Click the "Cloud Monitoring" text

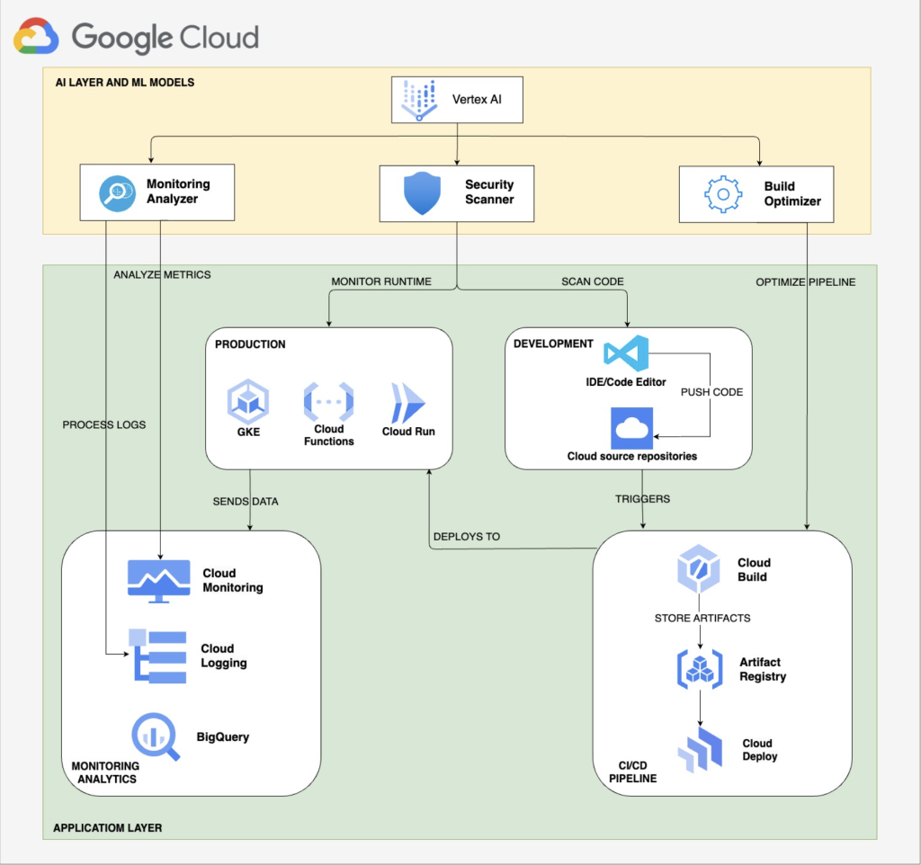pyautogui.click(x=233, y=580)
